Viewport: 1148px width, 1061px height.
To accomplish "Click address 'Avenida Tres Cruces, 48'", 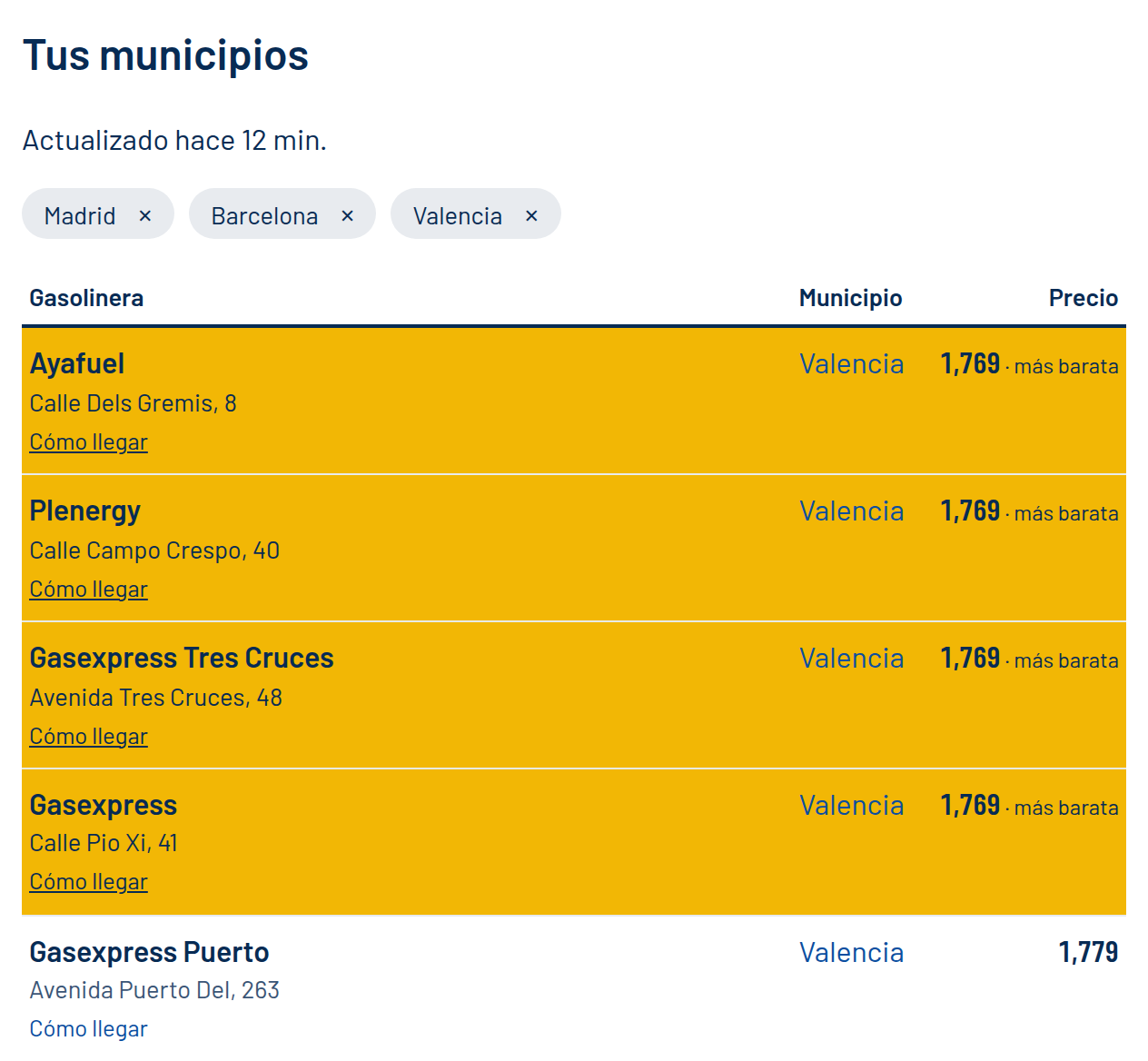I will click(x=155, y=698).
